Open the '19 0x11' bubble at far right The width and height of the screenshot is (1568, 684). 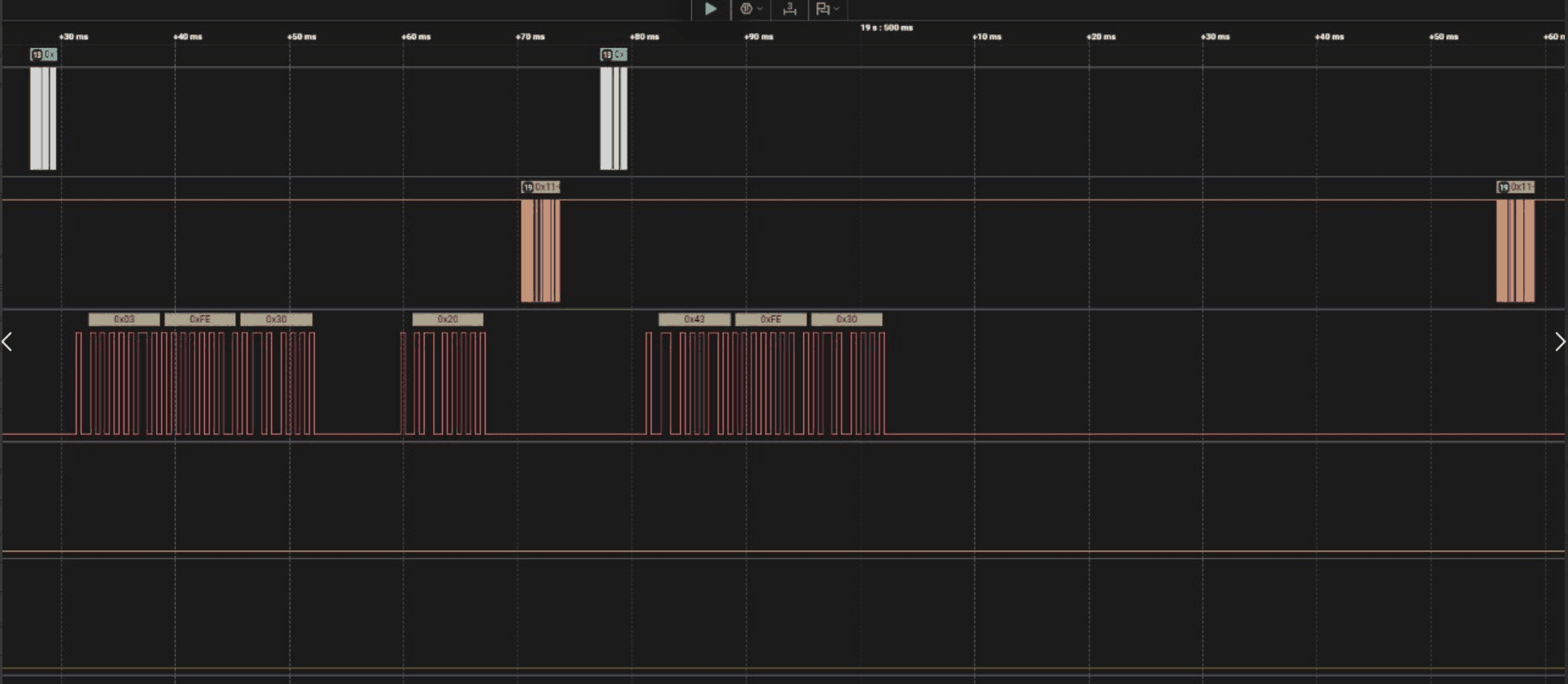1516,187
